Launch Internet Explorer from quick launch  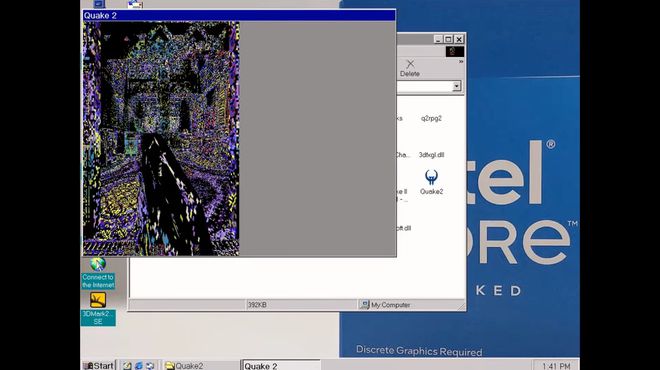138,366
